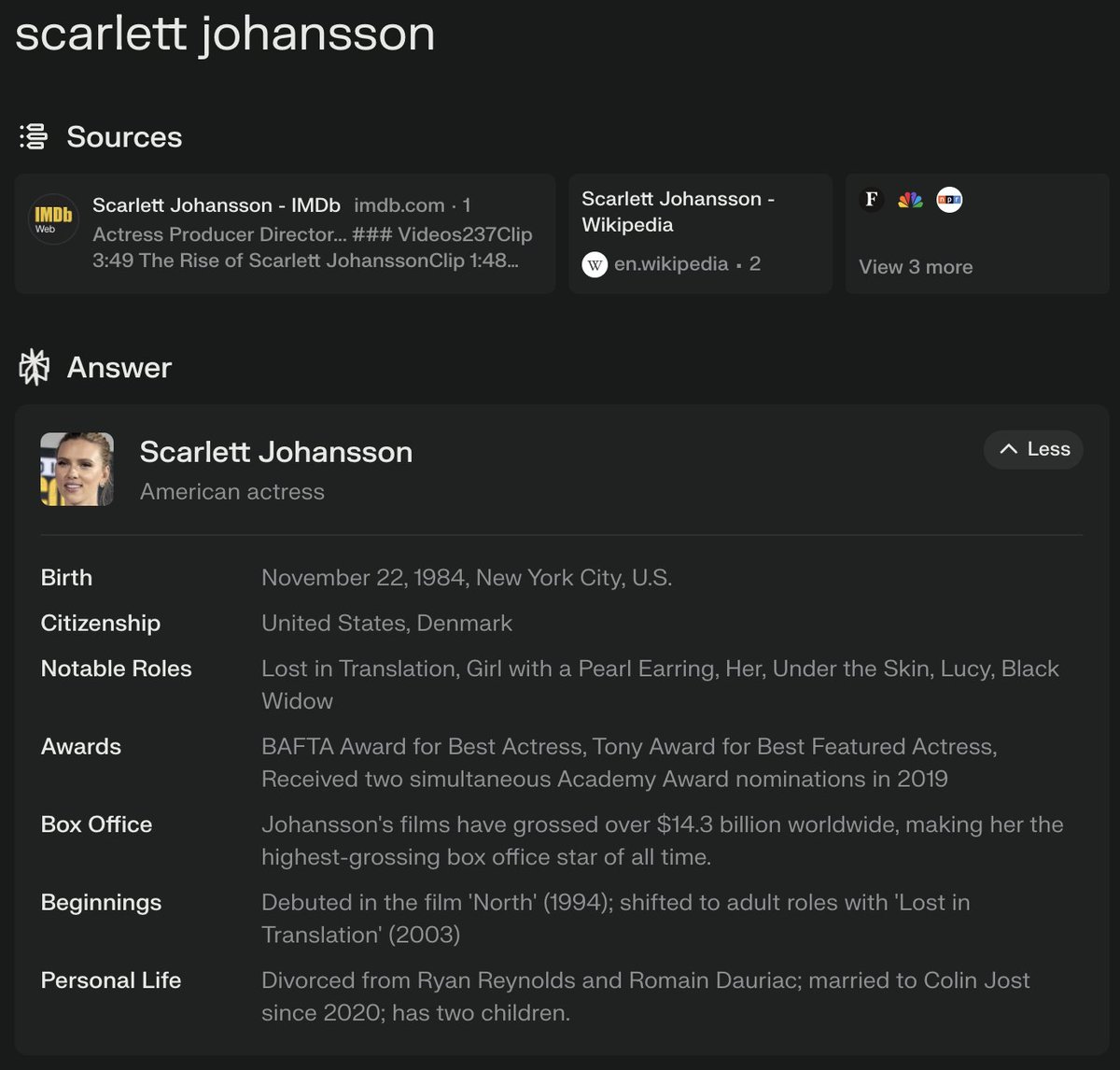Click the Citizenship label
This screenshot has width=1120, height=1070.
(101, 623)
